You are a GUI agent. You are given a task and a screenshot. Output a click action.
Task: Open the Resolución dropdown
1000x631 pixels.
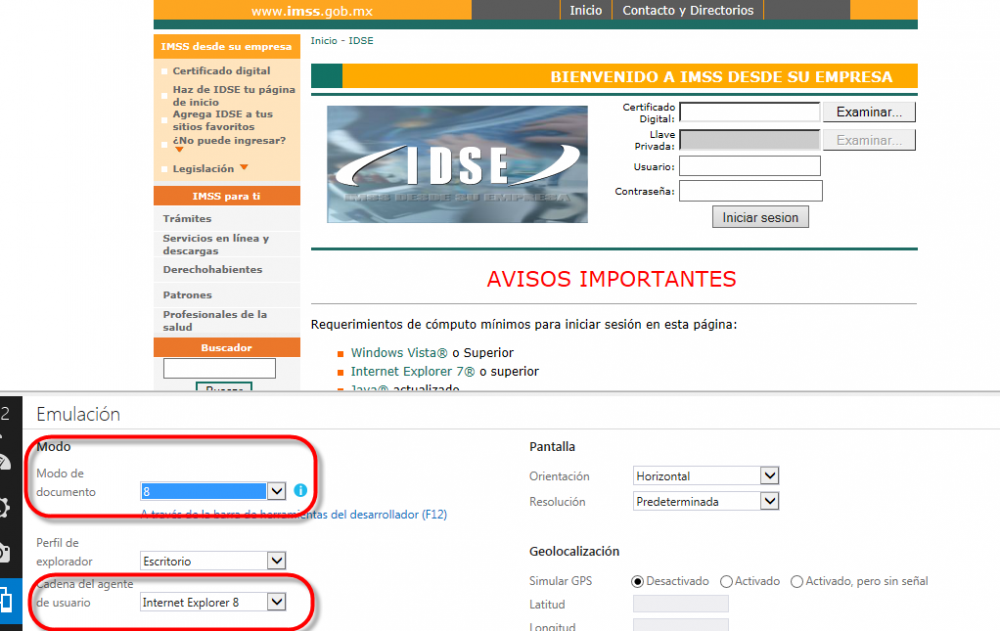[706, 501]
